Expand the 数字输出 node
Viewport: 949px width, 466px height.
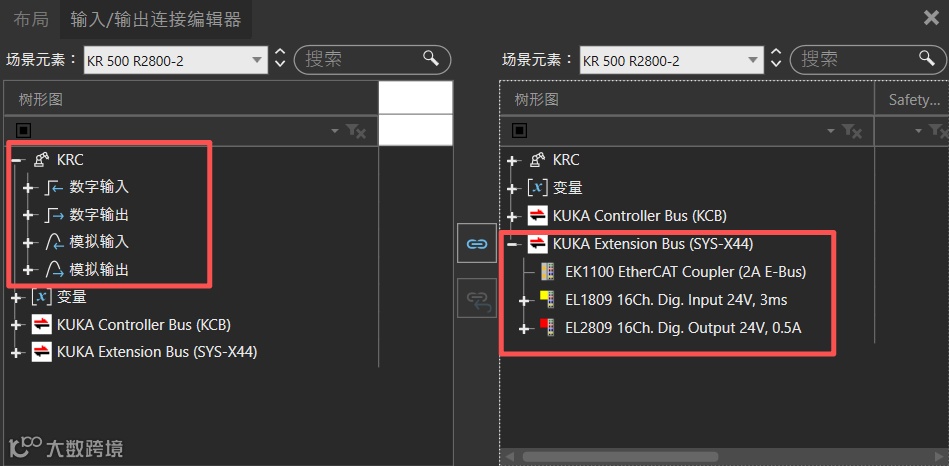click(28, 215)
